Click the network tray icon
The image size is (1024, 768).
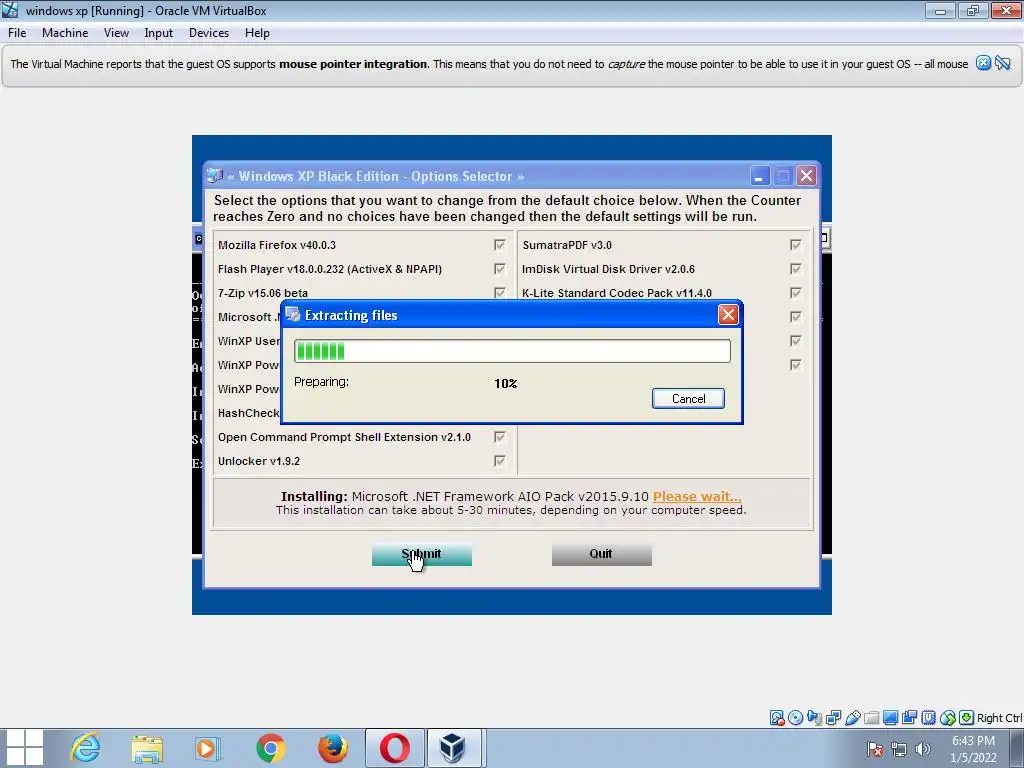tap(899, 749)
